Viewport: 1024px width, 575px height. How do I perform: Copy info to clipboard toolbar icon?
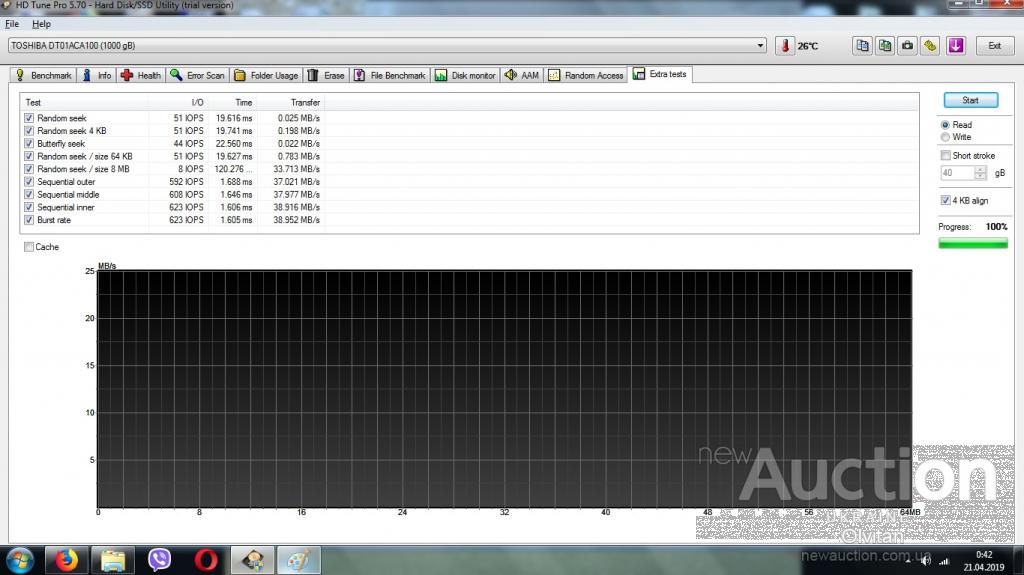tap(863, 46)
